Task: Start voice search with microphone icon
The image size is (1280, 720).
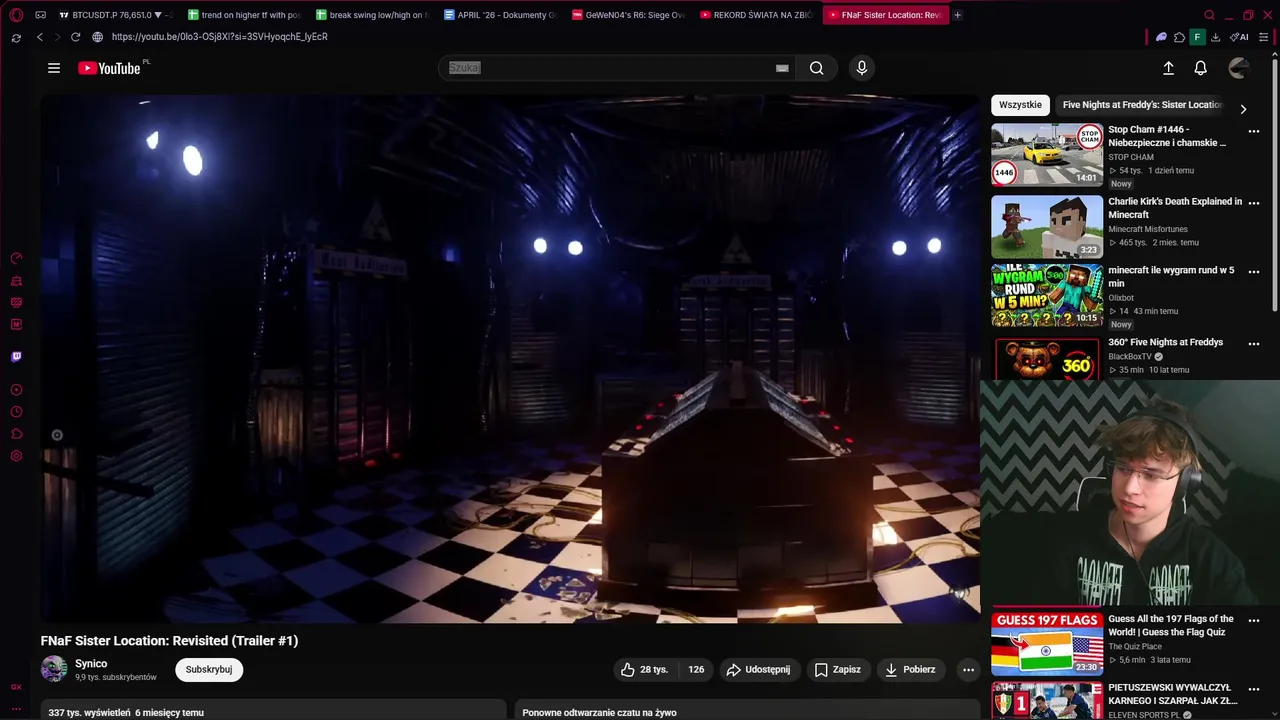Action: [862, 68]
